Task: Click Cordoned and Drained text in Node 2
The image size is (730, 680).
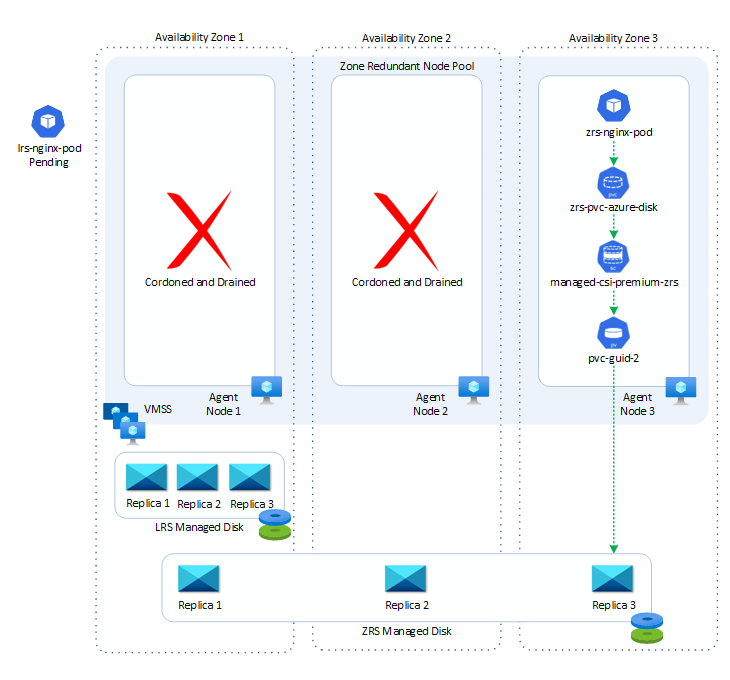Action: [x=407, y=282]
